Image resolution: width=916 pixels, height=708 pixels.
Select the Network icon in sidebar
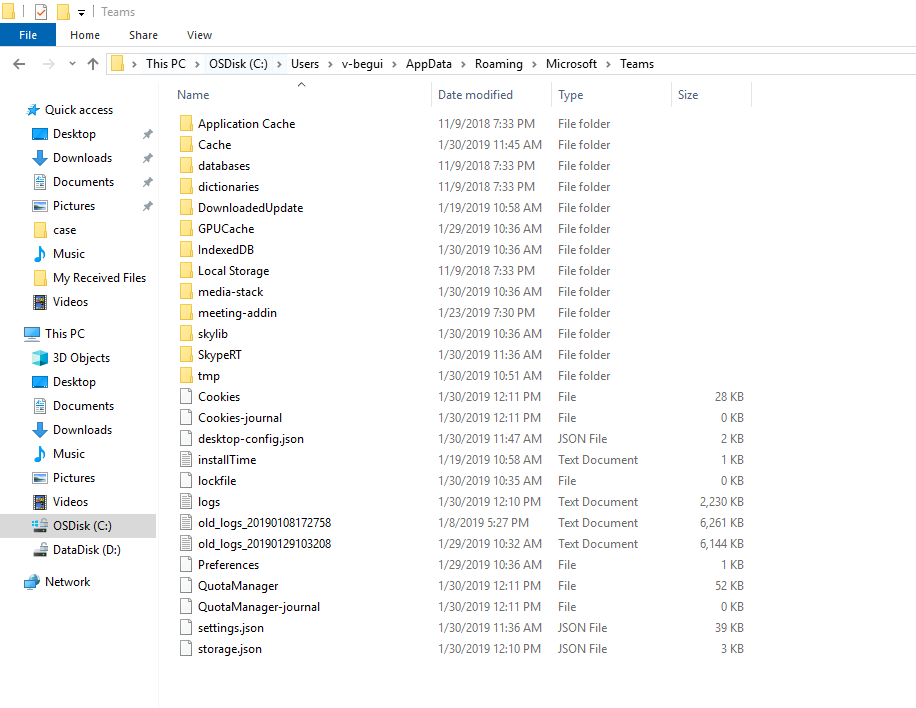pyautogui.click(x=32, y=582)
